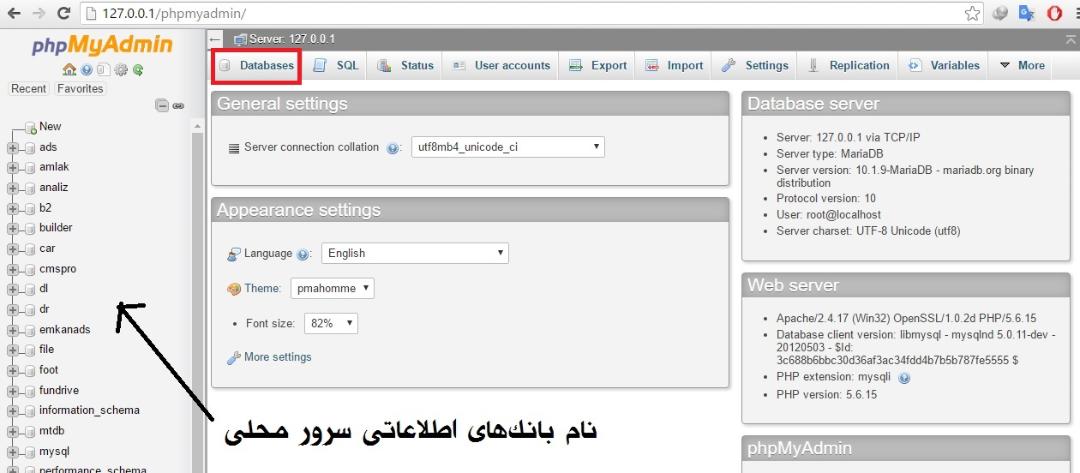Screen dimensions: 1080x473
Task: Open the Export tab
Action: 598,65
